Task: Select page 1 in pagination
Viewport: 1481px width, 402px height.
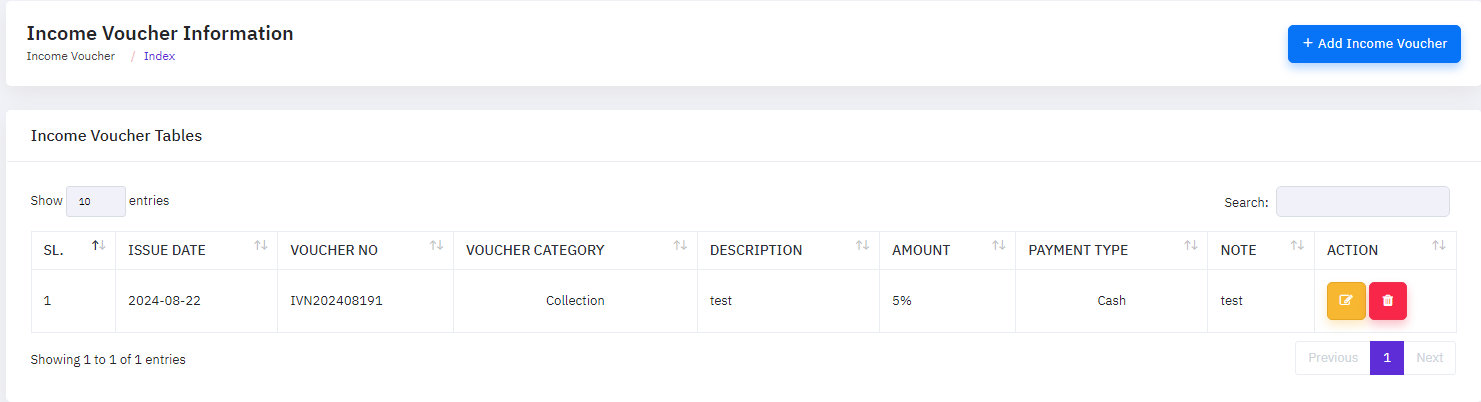Action: tap(1386, 358)
